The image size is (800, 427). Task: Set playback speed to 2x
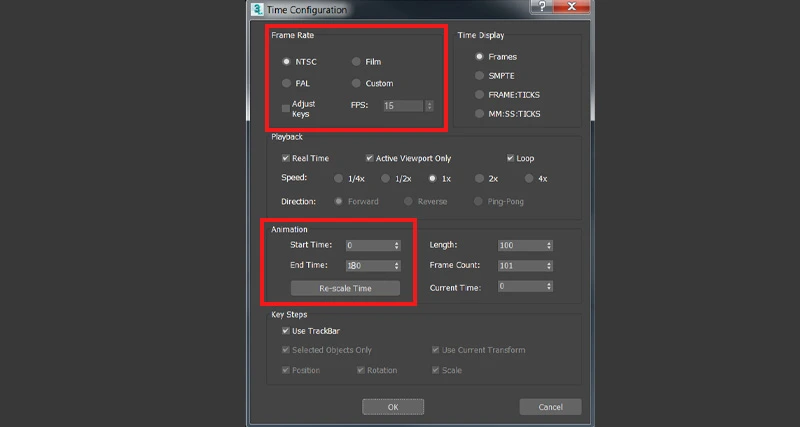coord(479,178)
